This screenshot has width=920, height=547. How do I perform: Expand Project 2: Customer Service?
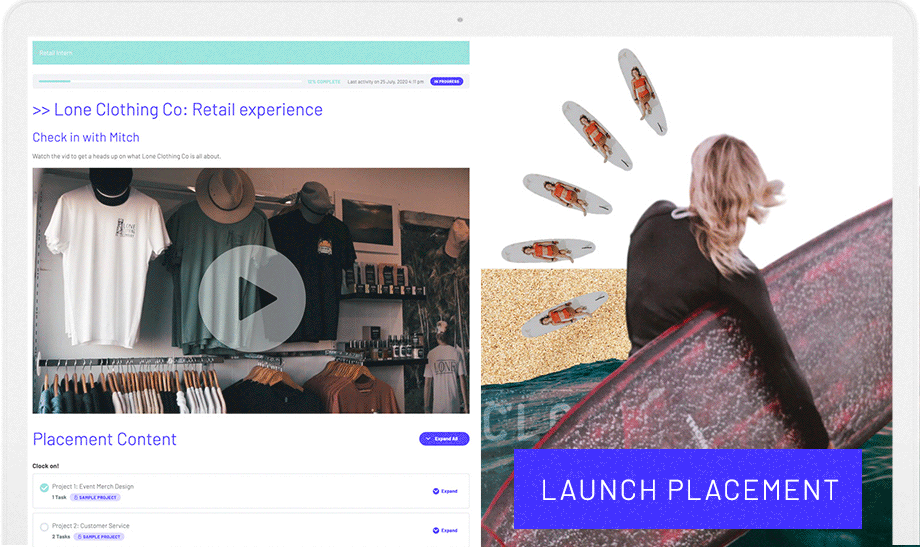445,531
